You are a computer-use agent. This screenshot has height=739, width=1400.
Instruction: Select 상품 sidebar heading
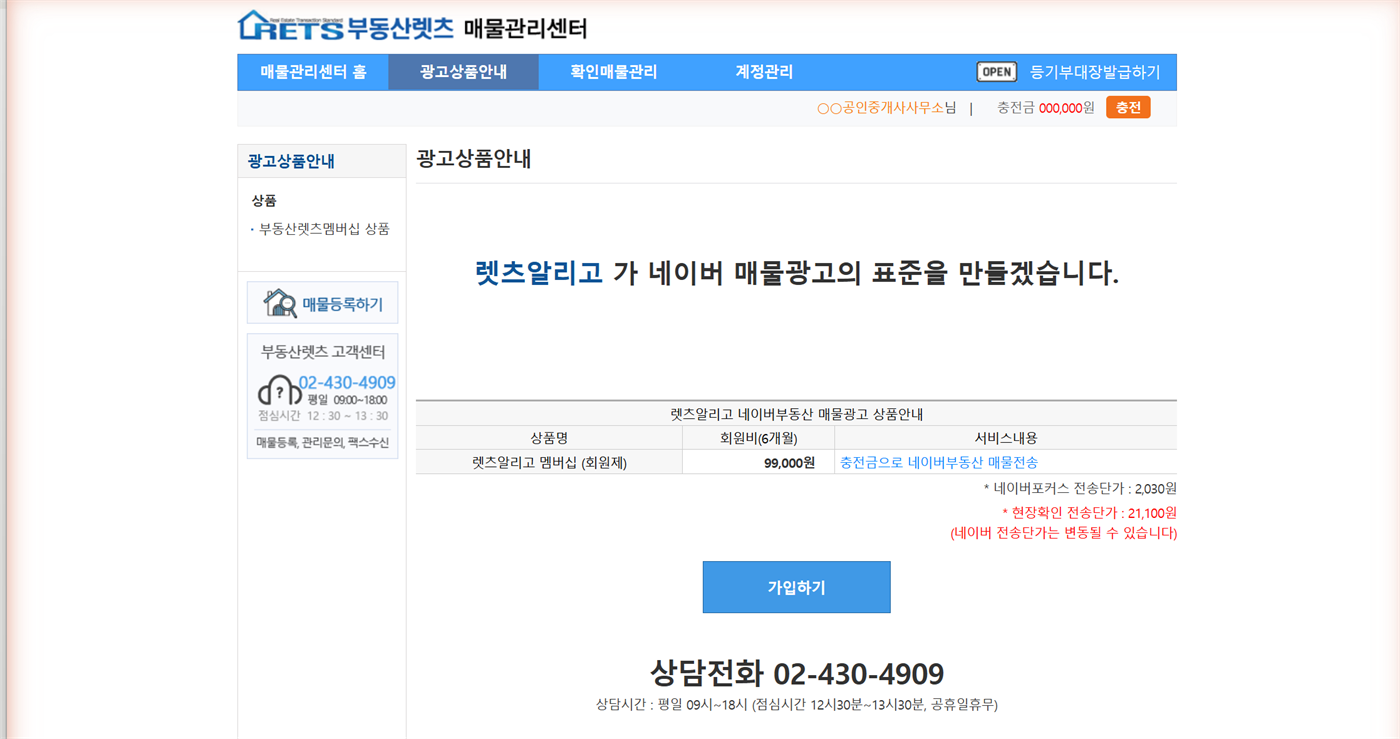[x=264, y=201]
